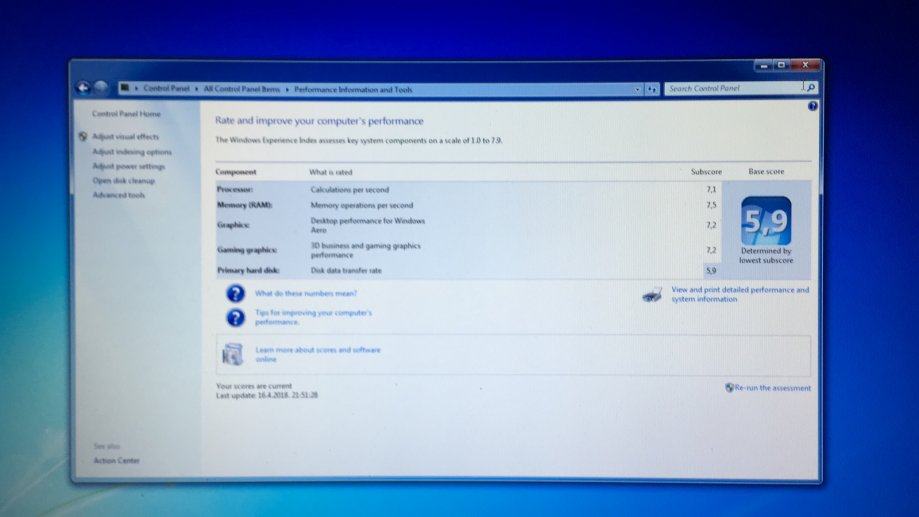Select Control Panel breadcrumb
This screenshot has width=919, height=517.
[166, 89]
